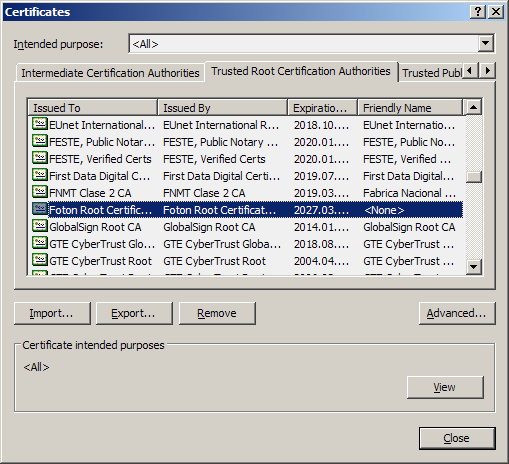Click Fabrica Nacional friendly name cell
Image resolution: width=509 pixels, height=464 pixels.
(x=409, y=193)
